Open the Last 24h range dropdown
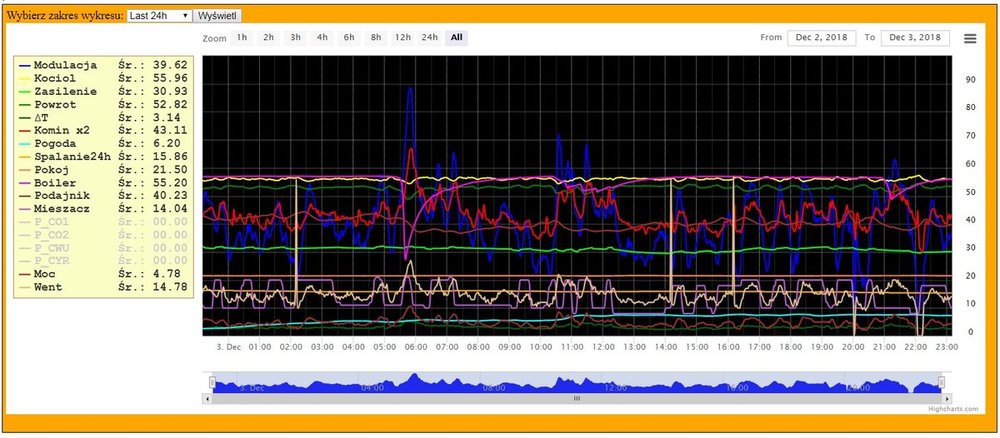 [160, 16]
